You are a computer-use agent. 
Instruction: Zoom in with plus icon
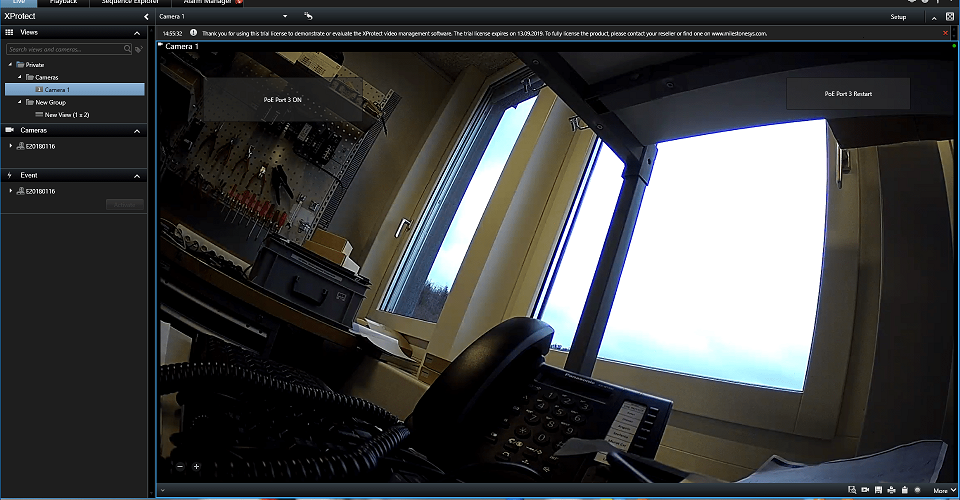(197, 466)
